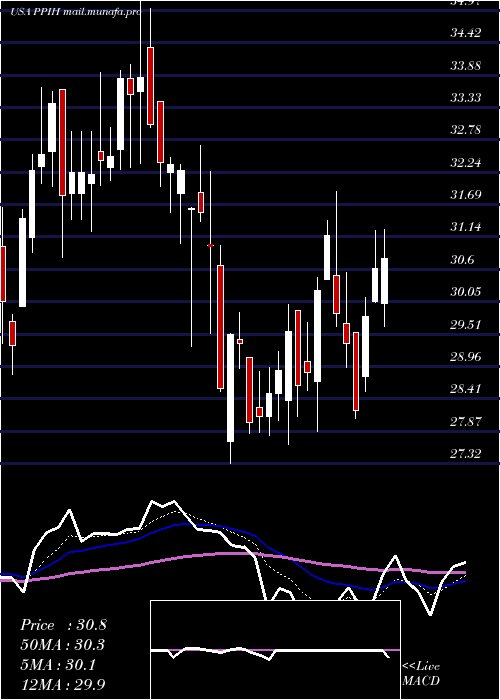Viewport: 500px width, 700px height.
Task: Click the 32.24 price axis label
Action: click(x=466, y=162)
